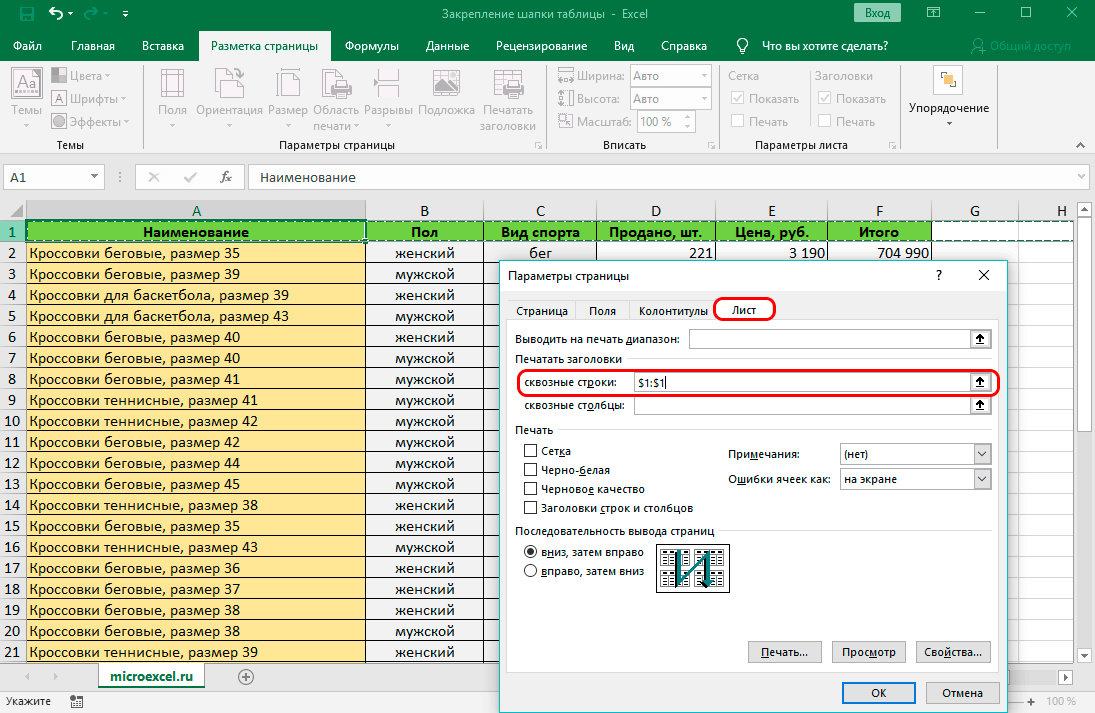Expand the Name Box dropdown
The height and width of the screenshot is (713, 1095).
(94, 177)
